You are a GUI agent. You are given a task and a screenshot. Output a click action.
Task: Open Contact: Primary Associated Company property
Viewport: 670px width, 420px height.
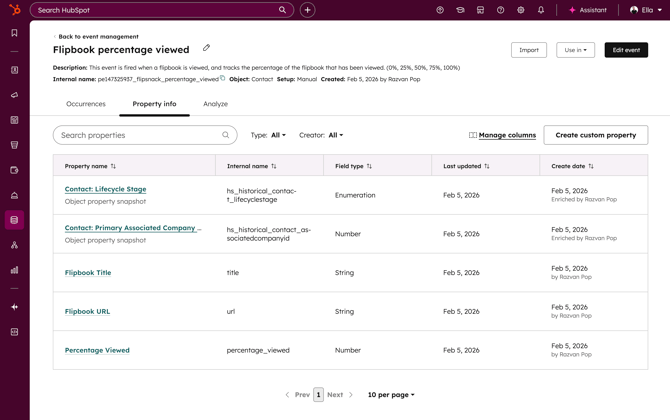tap(133, 228)
